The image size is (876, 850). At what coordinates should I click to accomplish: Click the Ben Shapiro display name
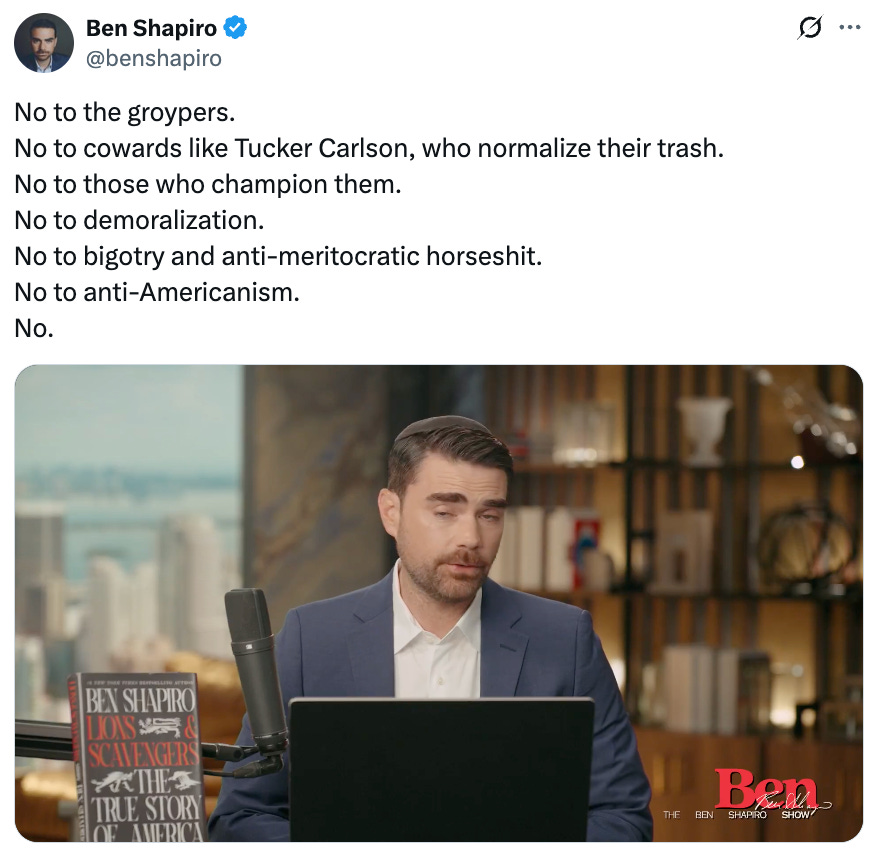tap(151, 28)
